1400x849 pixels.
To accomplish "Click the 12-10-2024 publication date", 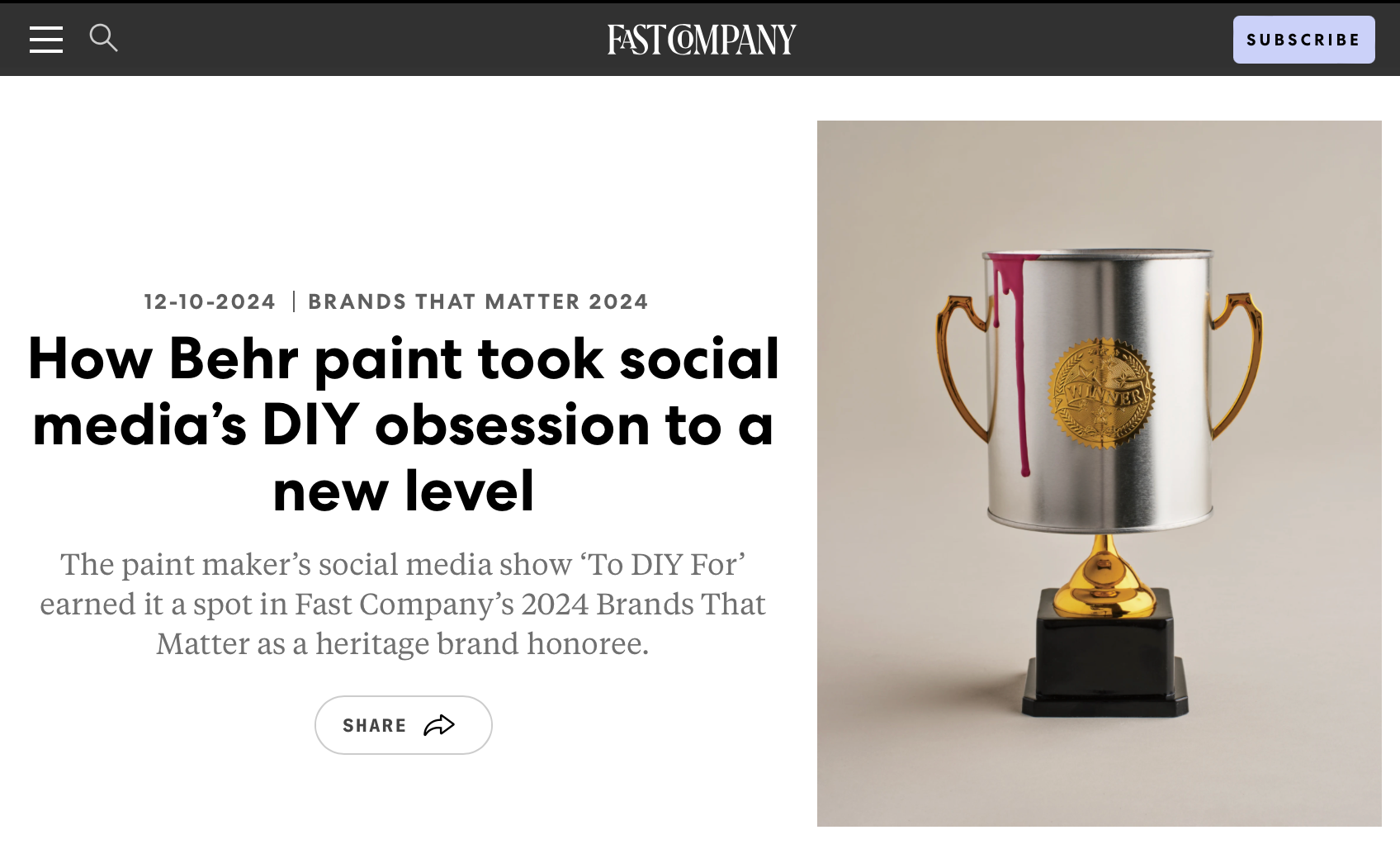I will pyautogui.click(x=210, y=301).
